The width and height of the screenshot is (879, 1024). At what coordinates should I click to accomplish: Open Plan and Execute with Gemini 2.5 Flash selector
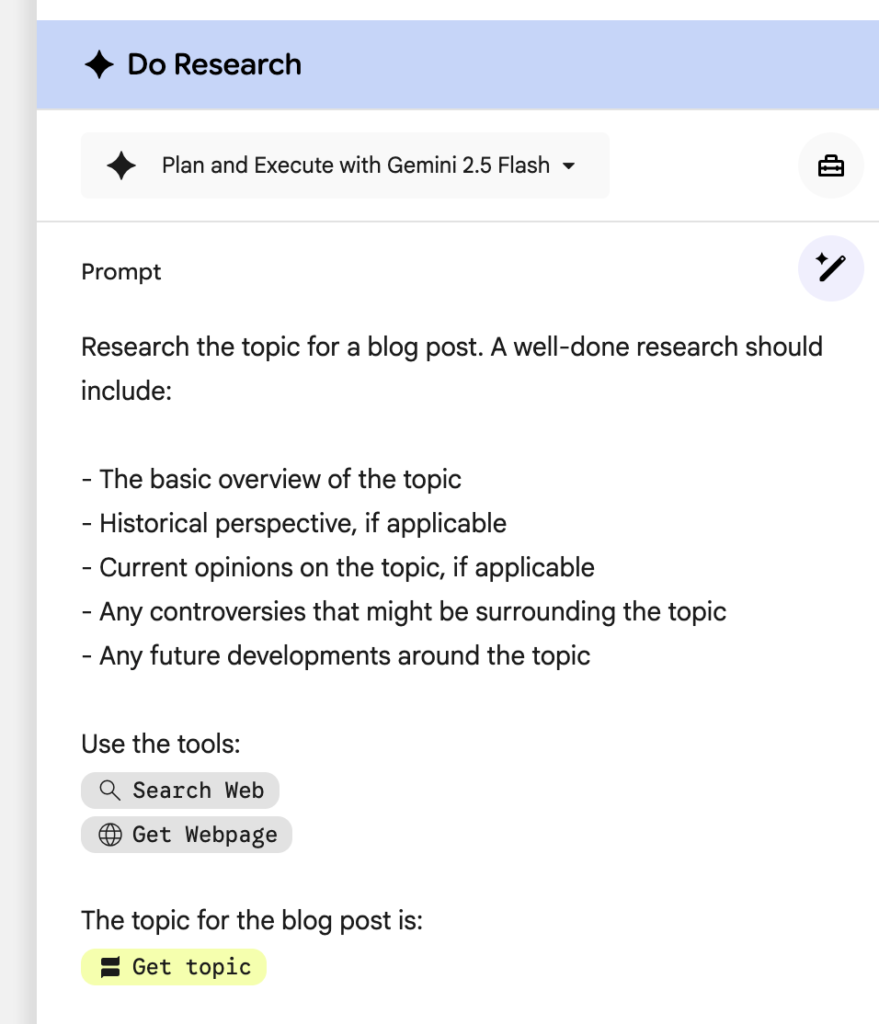click(355, 166)
